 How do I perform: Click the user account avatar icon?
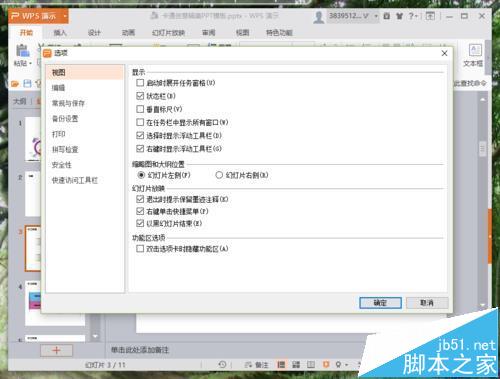tap(319, 16)
